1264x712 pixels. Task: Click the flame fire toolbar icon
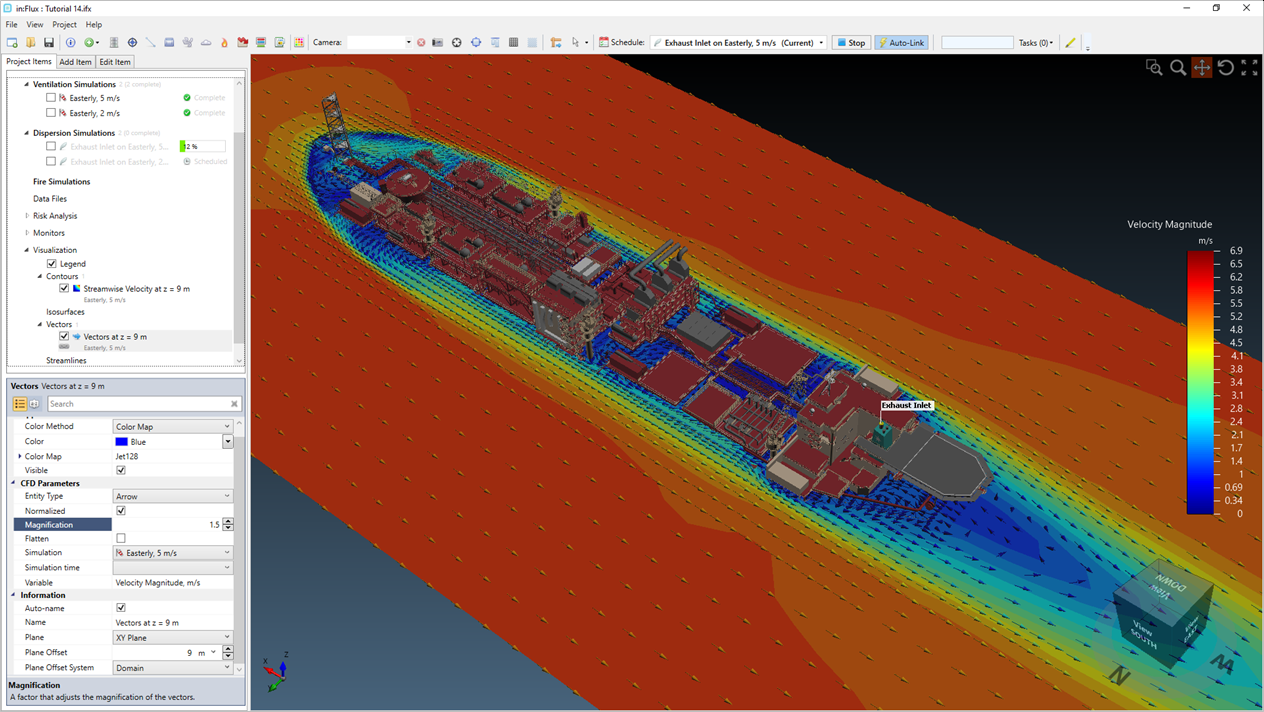tap(224, 43)
